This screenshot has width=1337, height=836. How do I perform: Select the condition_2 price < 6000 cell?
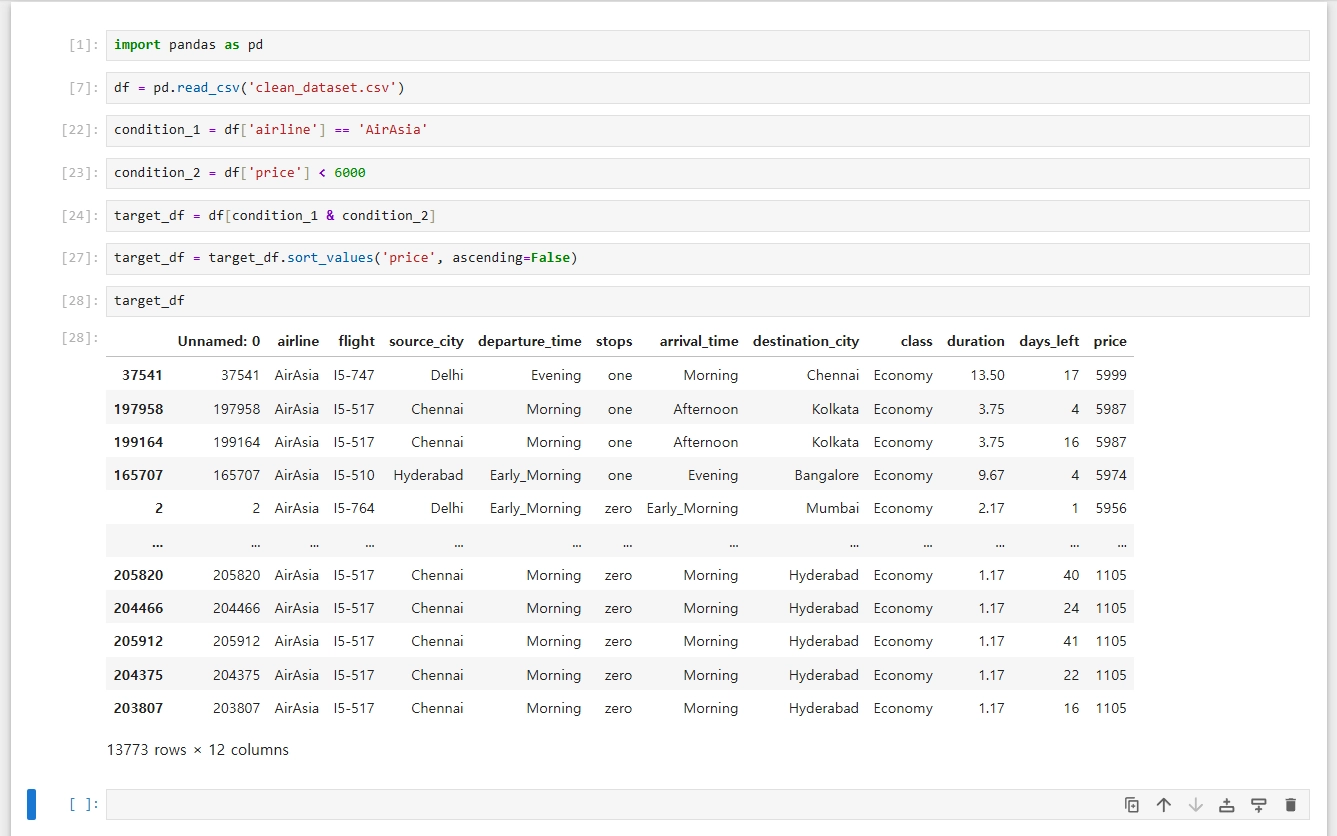point(707,173)
